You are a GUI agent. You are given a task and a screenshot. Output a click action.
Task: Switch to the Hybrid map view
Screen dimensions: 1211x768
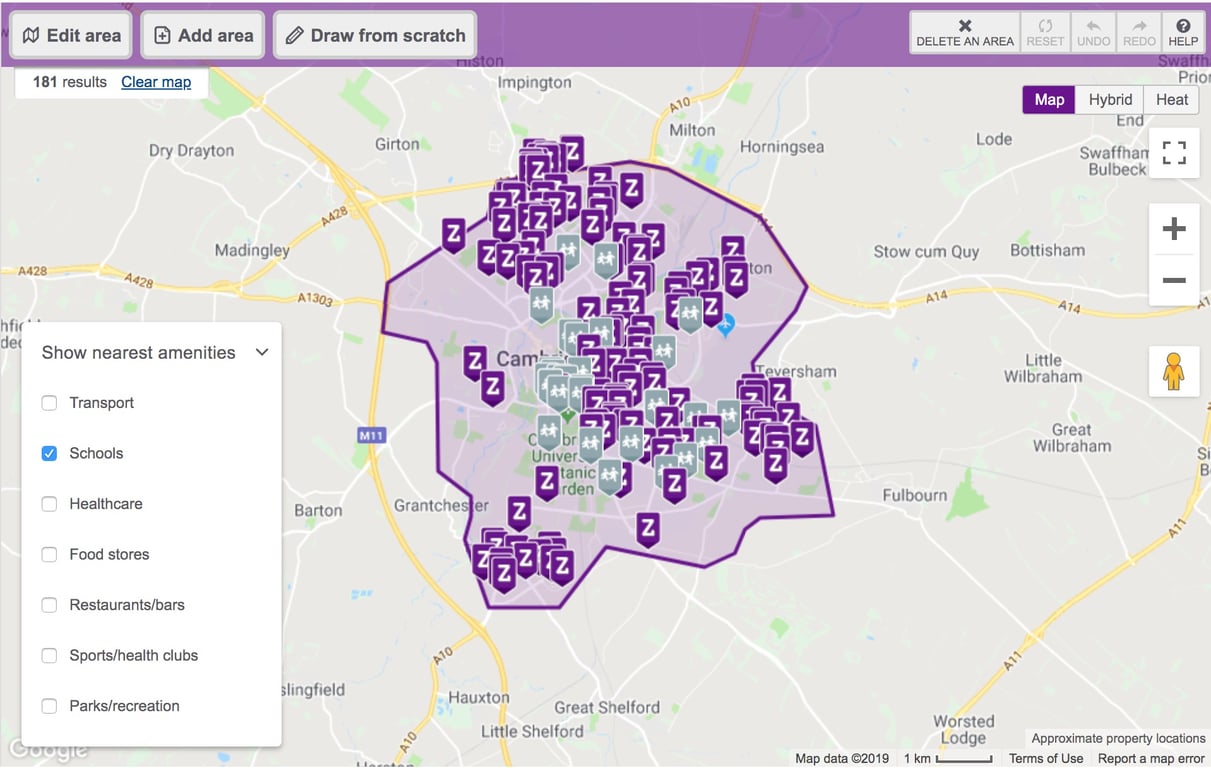pyautogui.click(x=1110, y=99)
